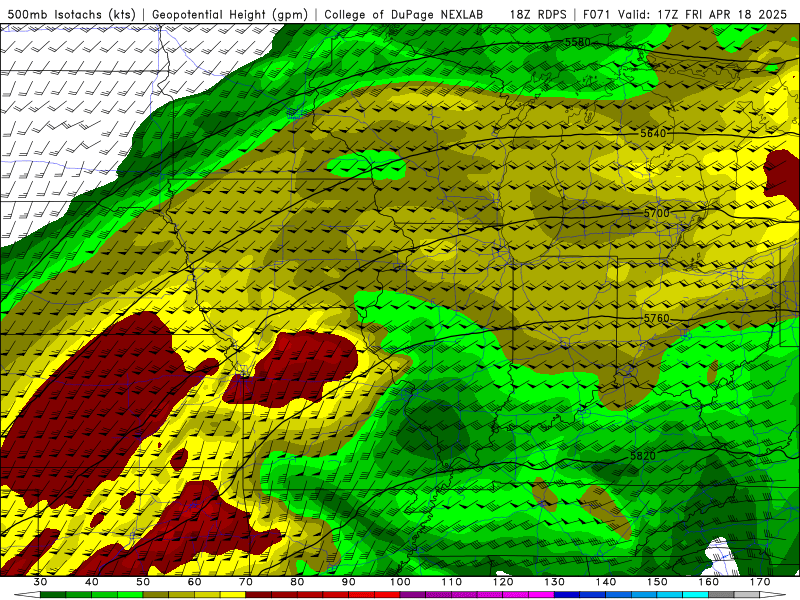The image size is (800, 600).
Task: Click the 80 knot scale label
Action: click(297, 582)
